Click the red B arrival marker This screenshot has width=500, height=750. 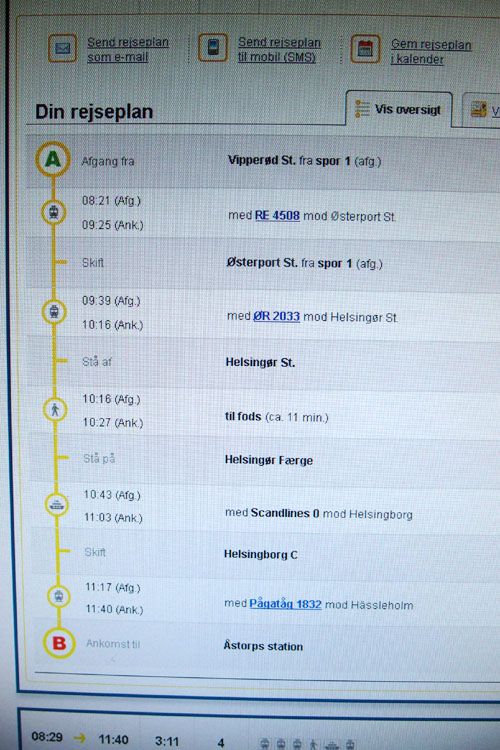click(x=59, y=643)
